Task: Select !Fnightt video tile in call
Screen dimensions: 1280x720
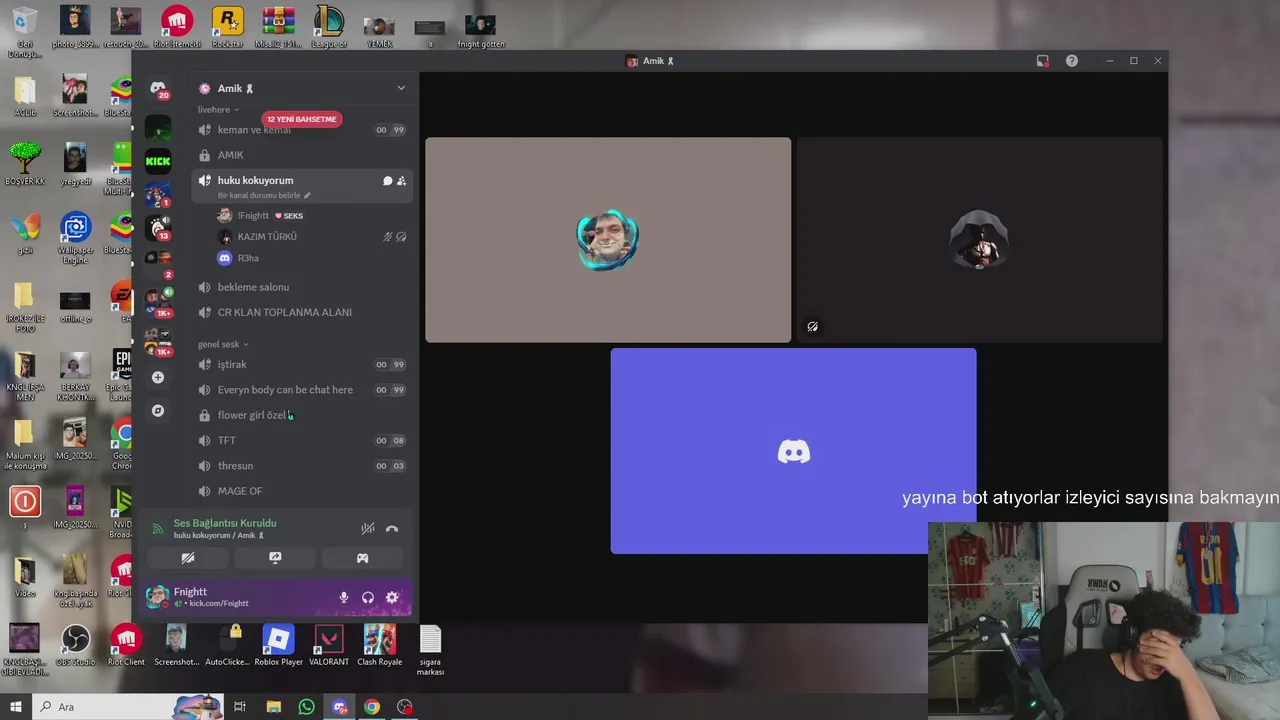Action: (608, 240)
